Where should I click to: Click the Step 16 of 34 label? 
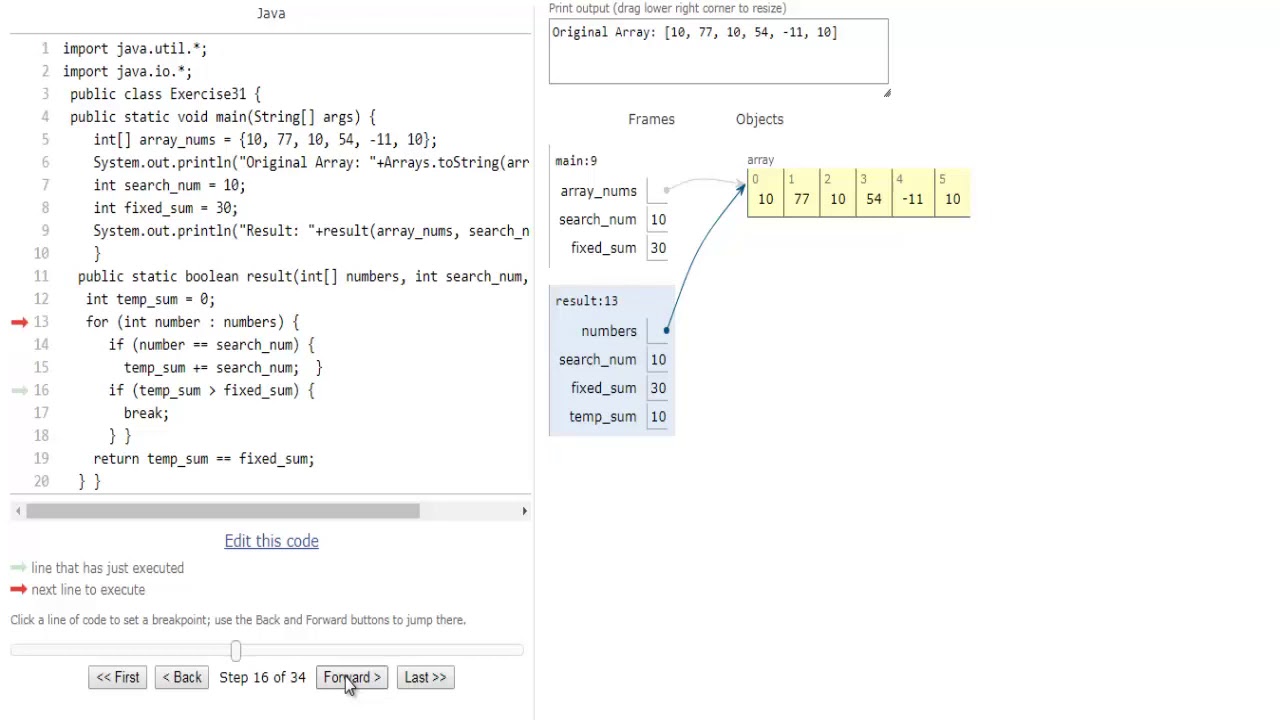pos(262,677)
